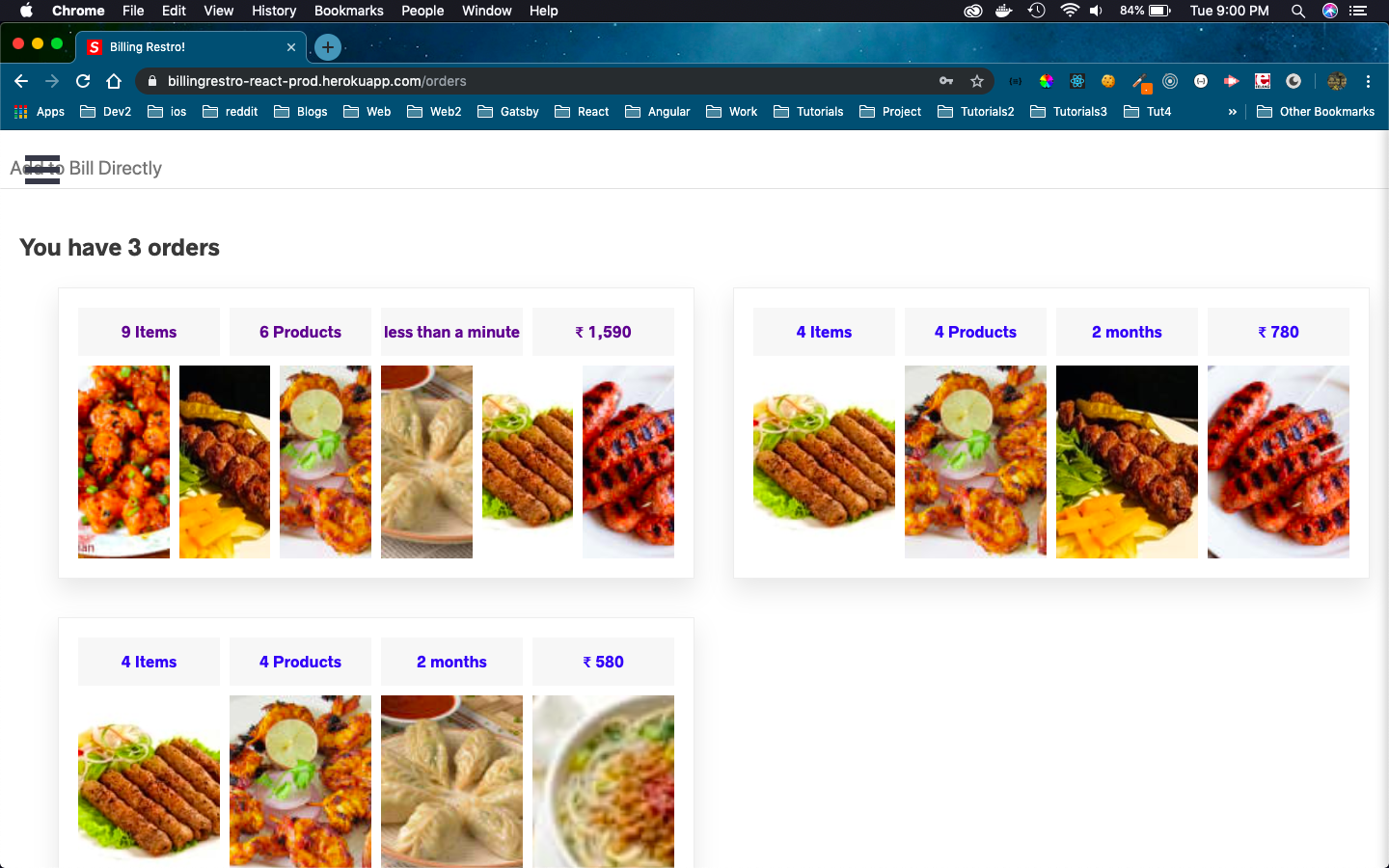1389x868 pixels.
Task: Bookmark page with star icon
Action: click(x=977, y=81)
